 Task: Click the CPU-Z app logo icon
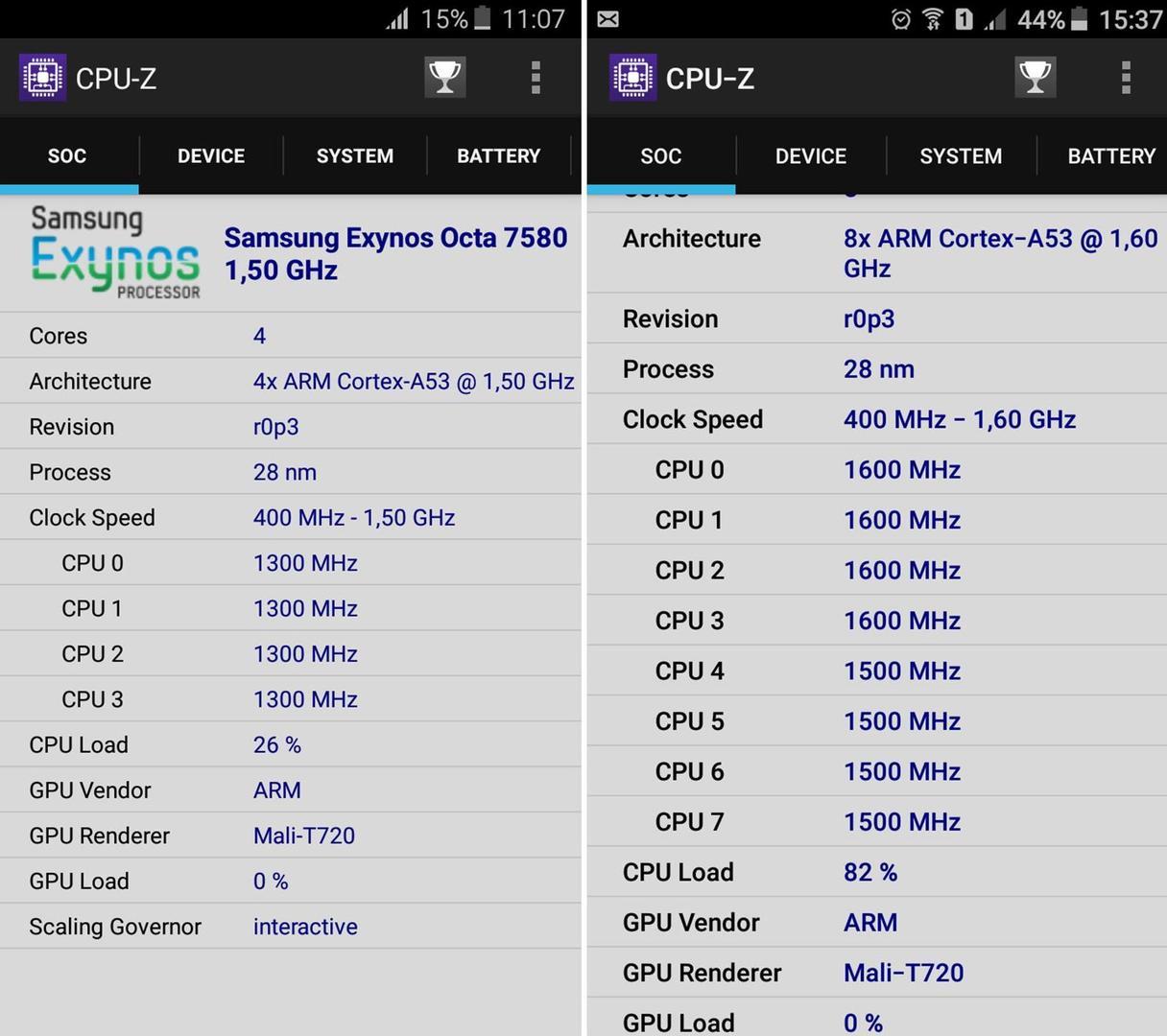42,78
